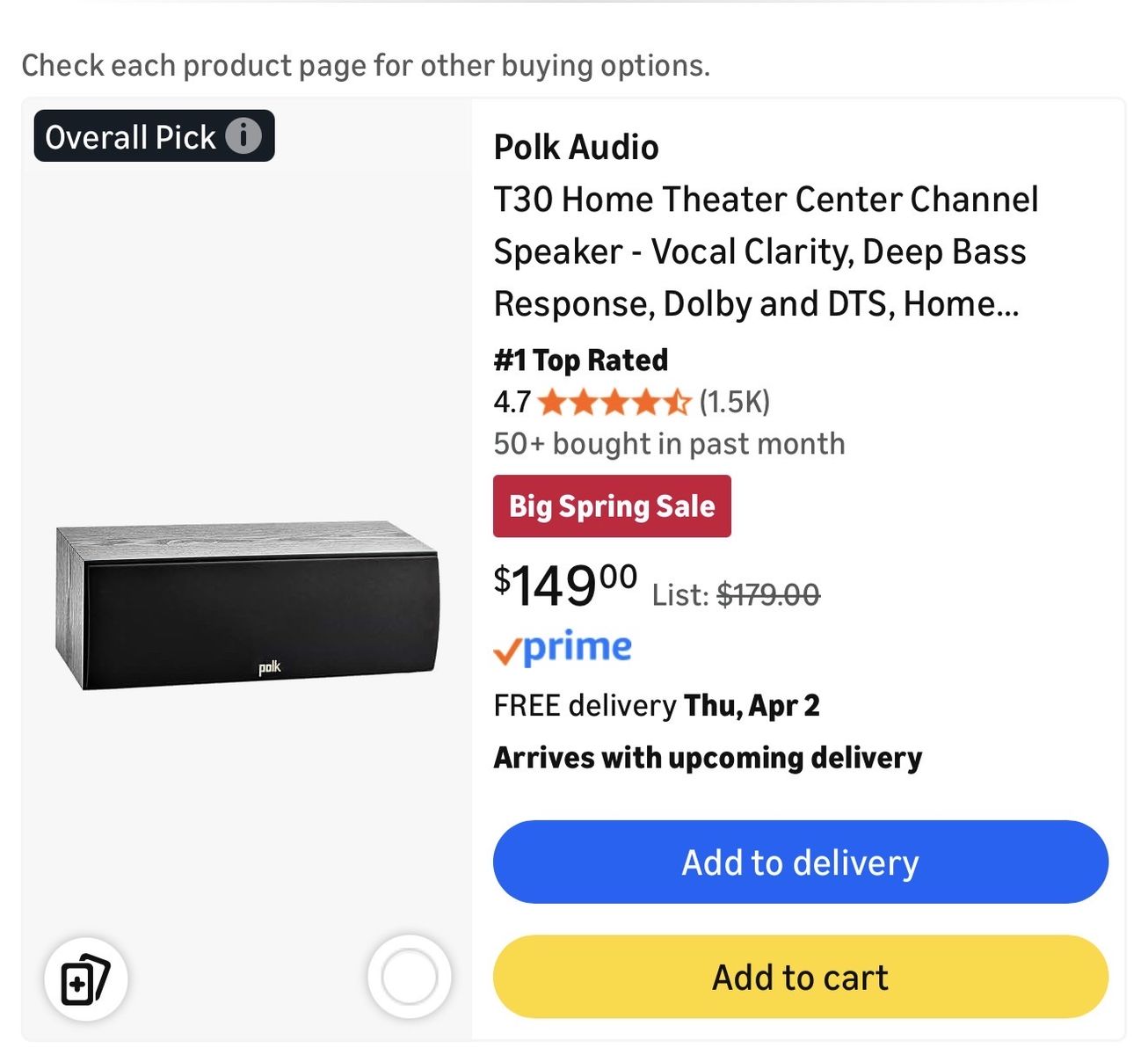This screenshot has width=1148, height=1055.
Task: Click the $149.00 price
Action: [x=565, y=586]
